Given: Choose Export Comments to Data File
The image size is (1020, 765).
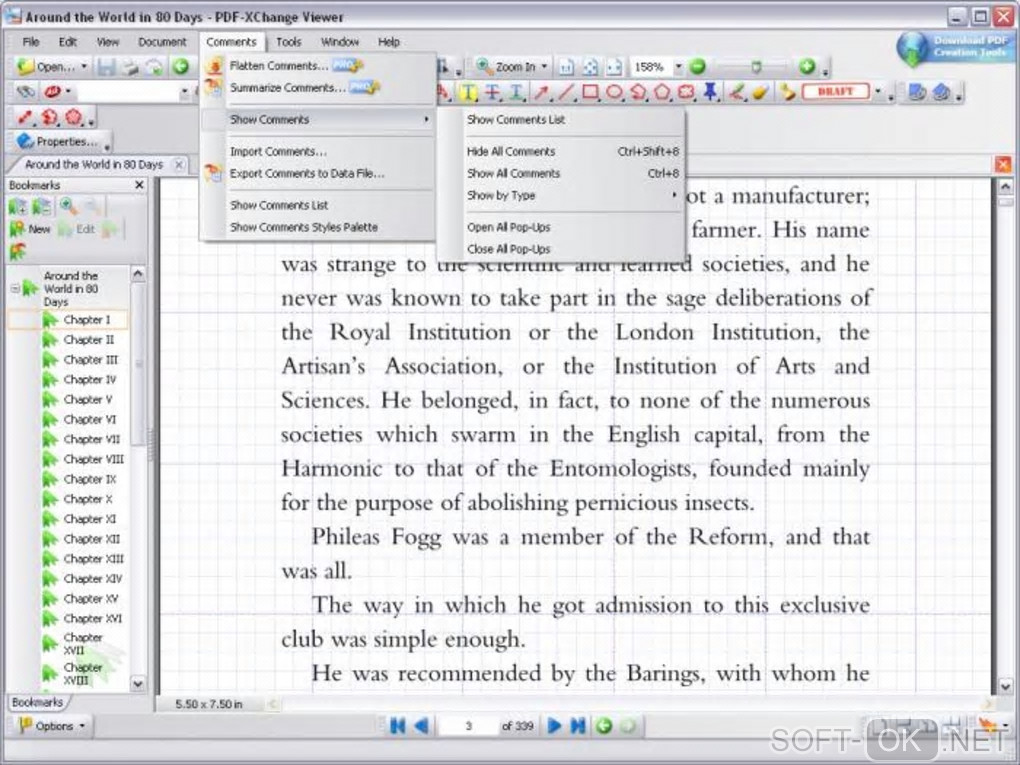Looking at the screenshot, I should click(319, 174).
